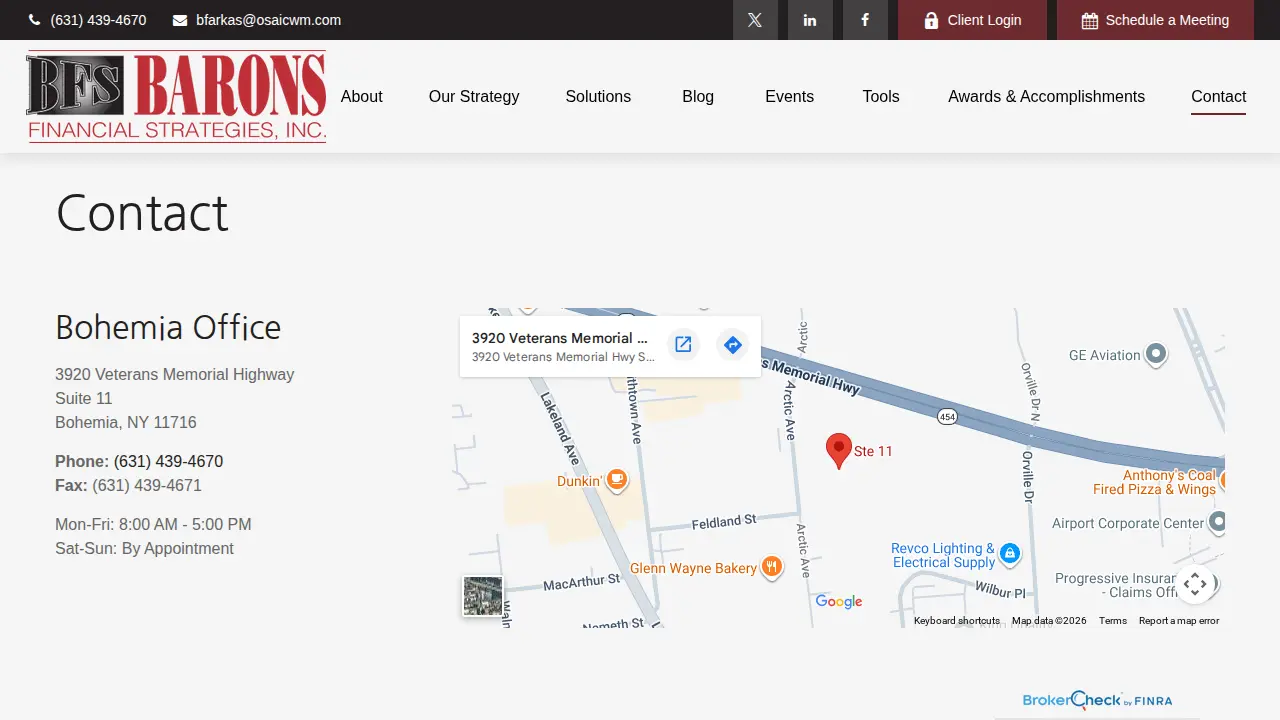
Task: Click the Bohemia Office heading
Action: click(168, 327)
